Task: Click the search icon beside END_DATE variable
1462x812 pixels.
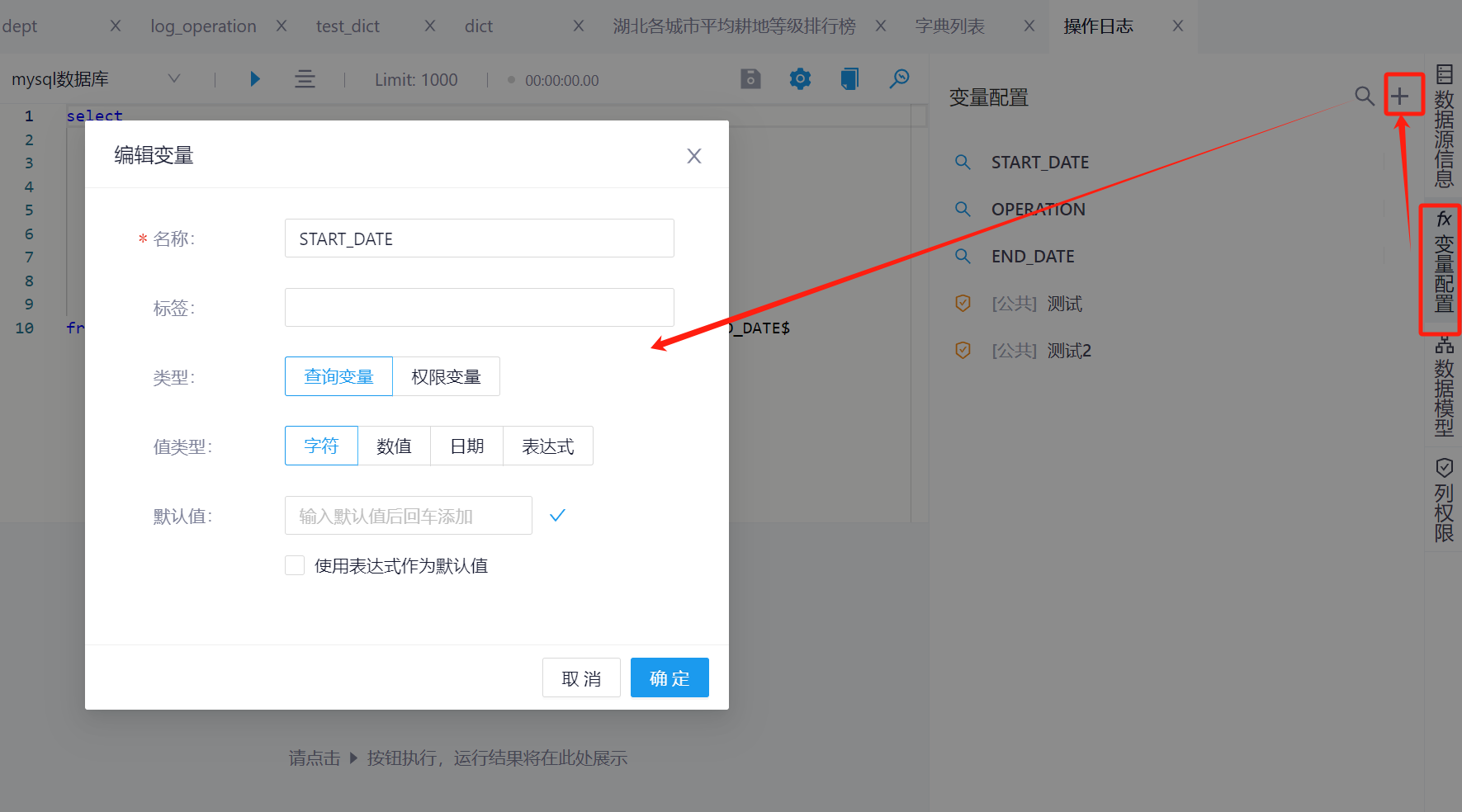Action: tap(963, 256)
